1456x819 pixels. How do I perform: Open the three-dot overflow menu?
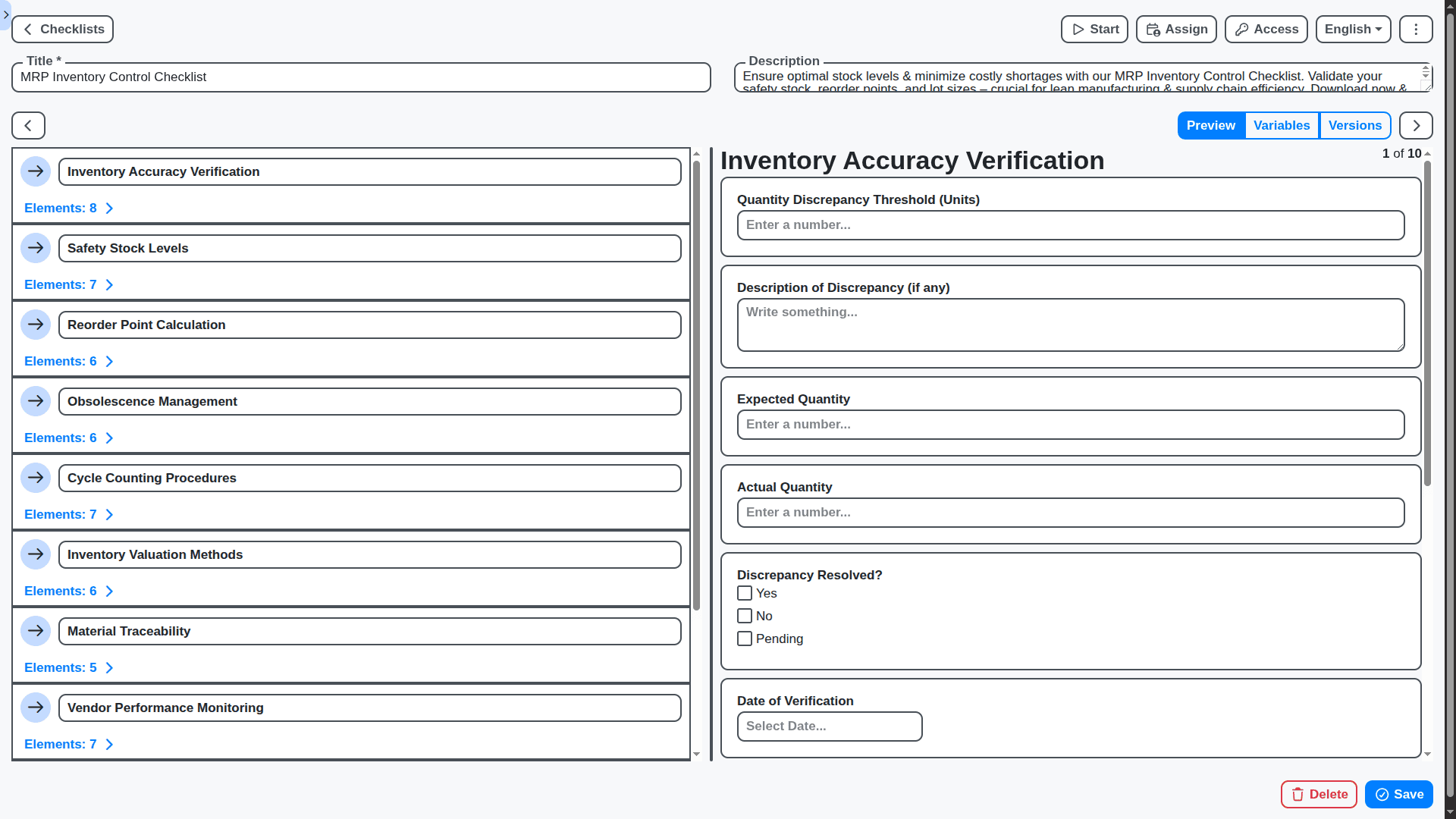point(1415,29)
